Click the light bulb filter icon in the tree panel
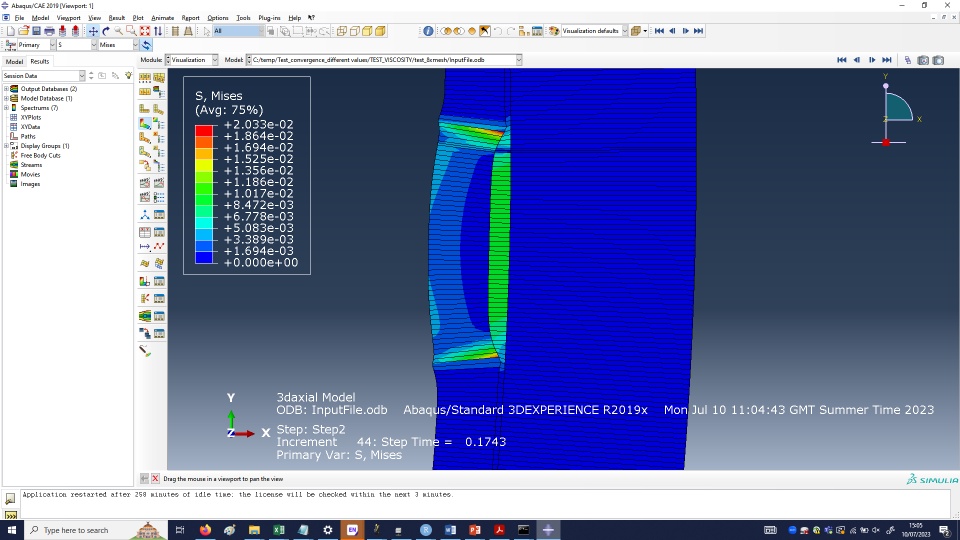This screenshot has width=960, height=540. [x=129, y=75]
